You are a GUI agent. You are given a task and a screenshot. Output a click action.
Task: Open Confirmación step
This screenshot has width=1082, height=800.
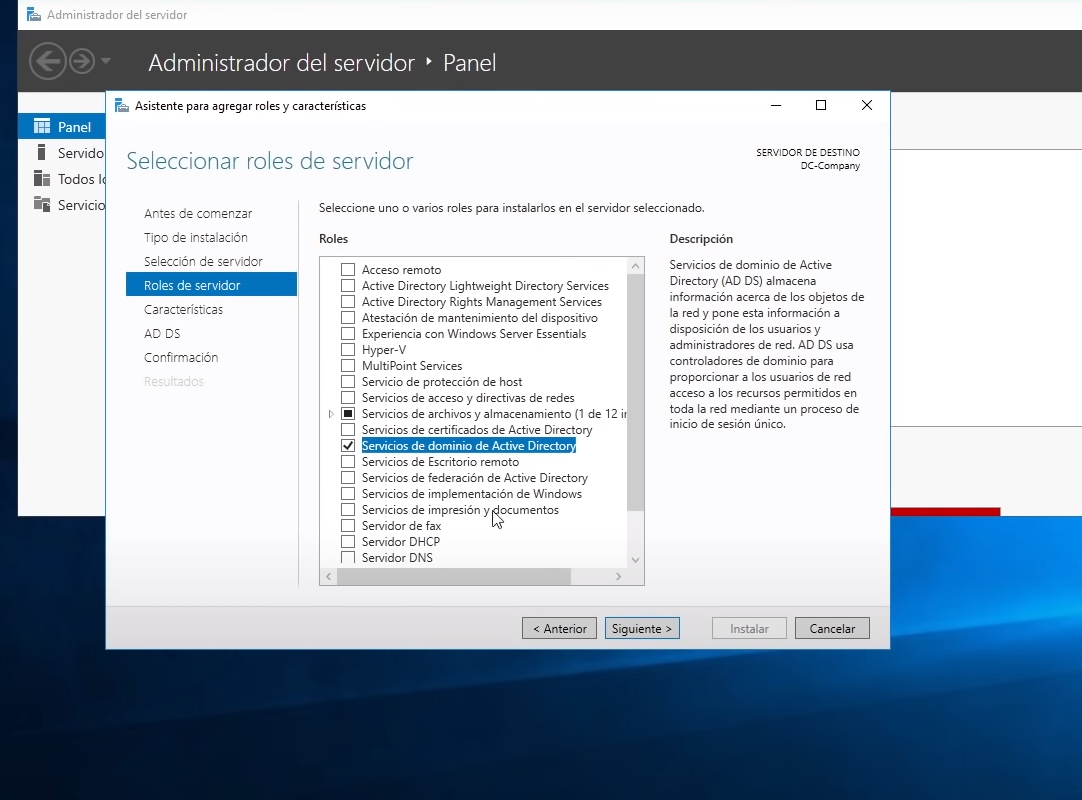pyautogui.click(x=181, y=358)
